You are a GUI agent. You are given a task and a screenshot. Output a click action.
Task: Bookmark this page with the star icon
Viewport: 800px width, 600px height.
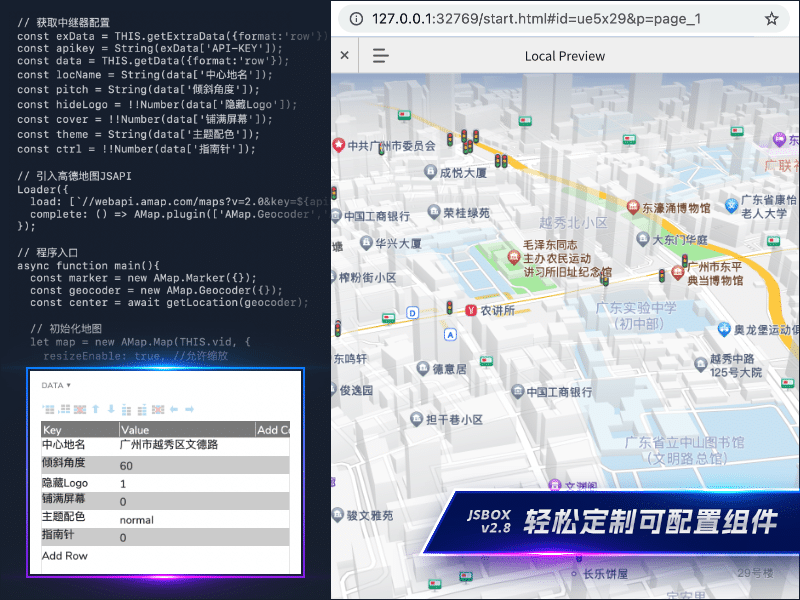pyautogui.click(x=771, y=19)
